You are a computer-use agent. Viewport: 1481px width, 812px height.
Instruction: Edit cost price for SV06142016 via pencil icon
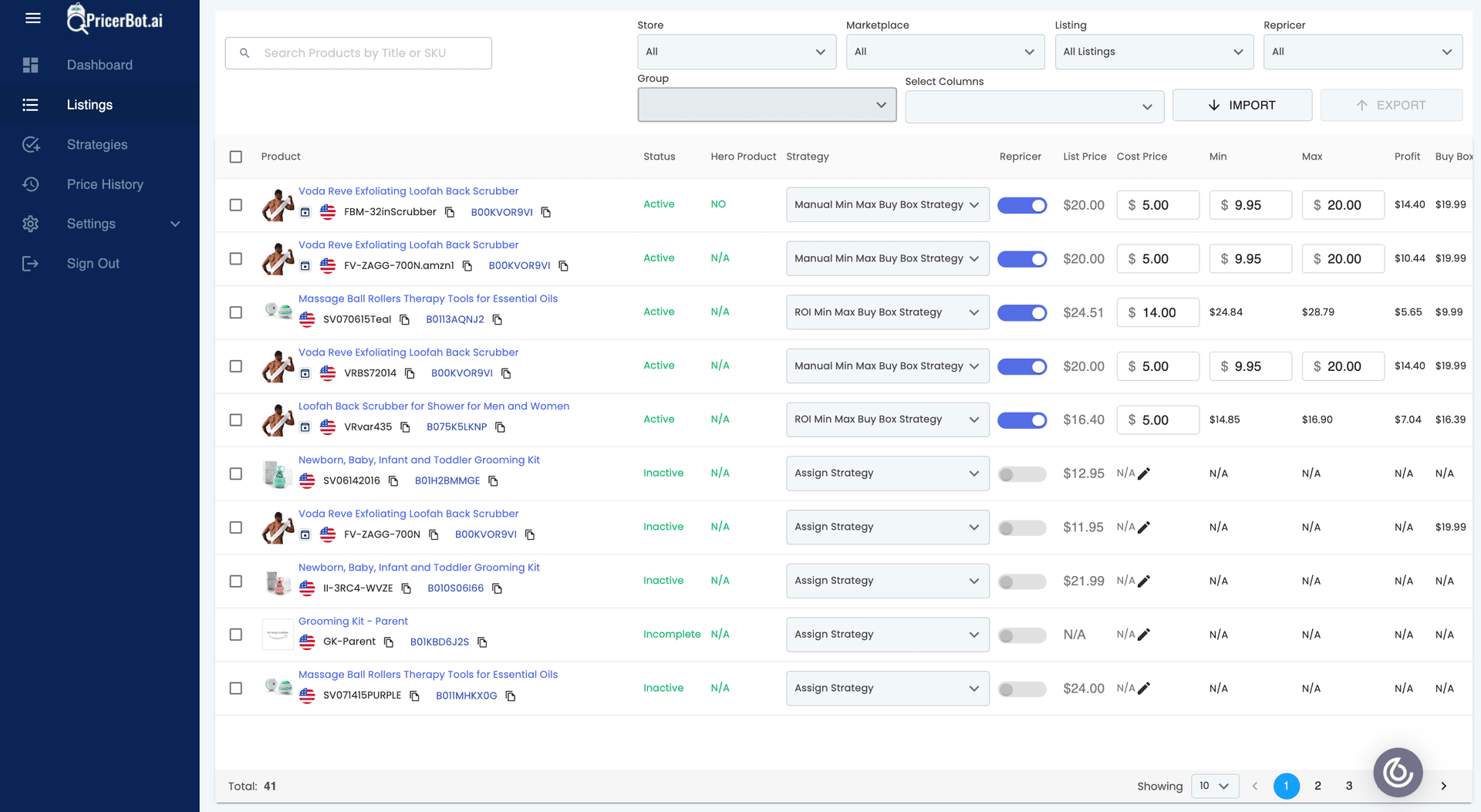tap(1145, 473)
